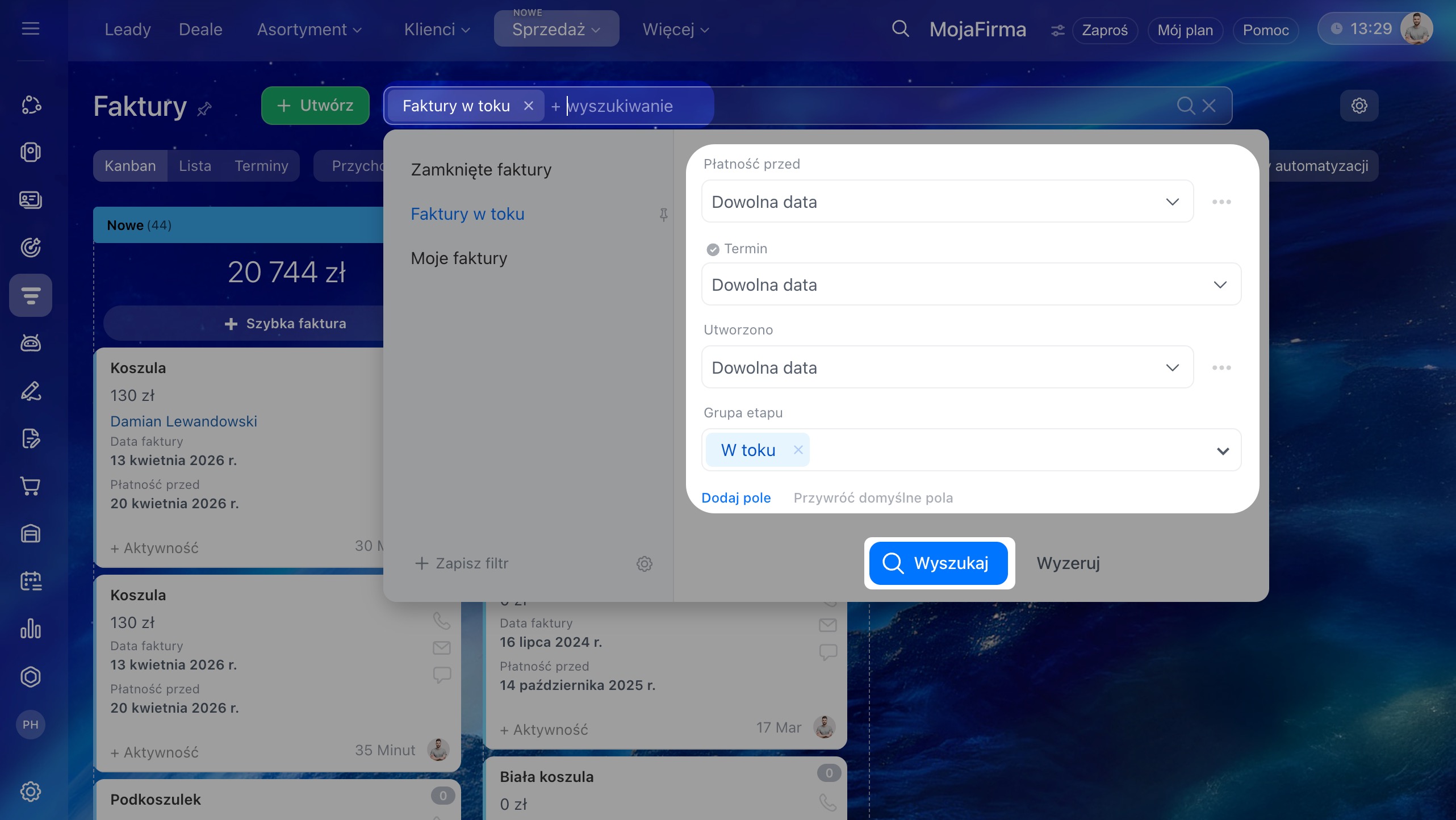Remove the Faktury w toku filter chip

pos(528,106)
